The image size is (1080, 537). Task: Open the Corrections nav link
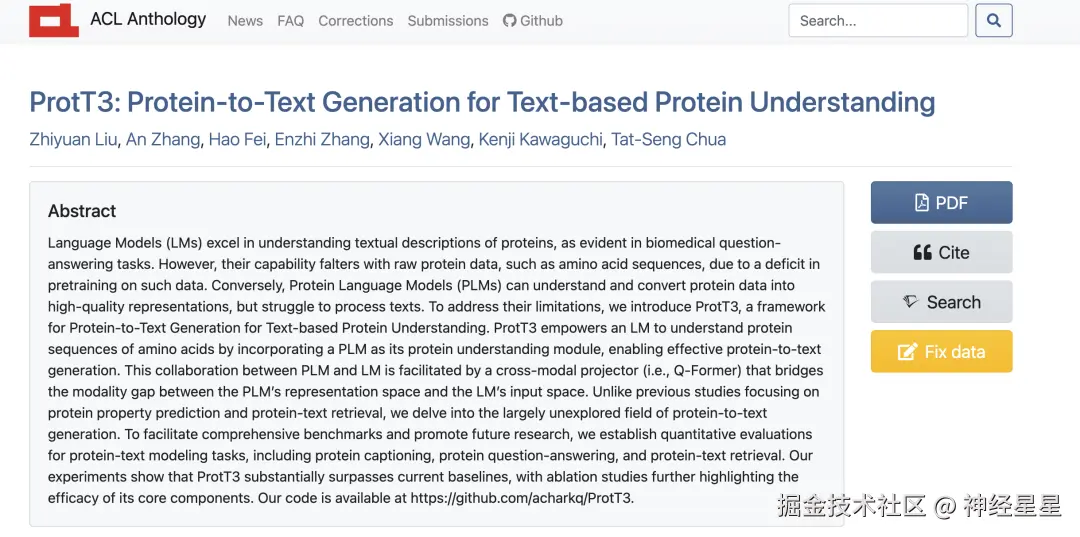(356, 20)
